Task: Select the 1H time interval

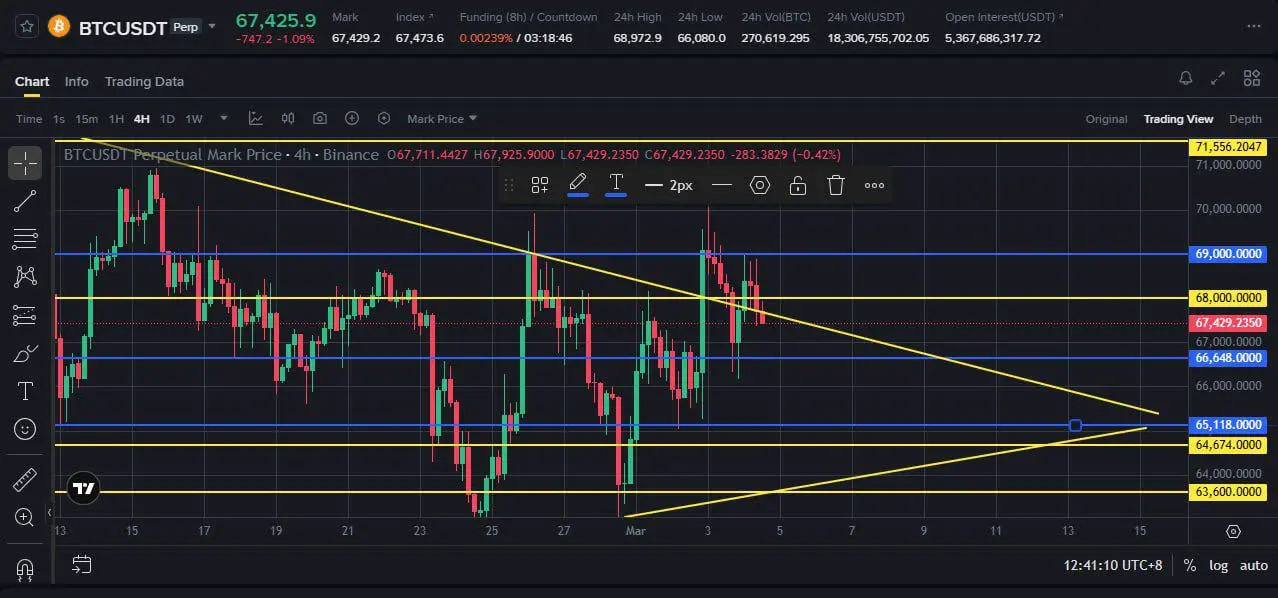Action: 116,119
